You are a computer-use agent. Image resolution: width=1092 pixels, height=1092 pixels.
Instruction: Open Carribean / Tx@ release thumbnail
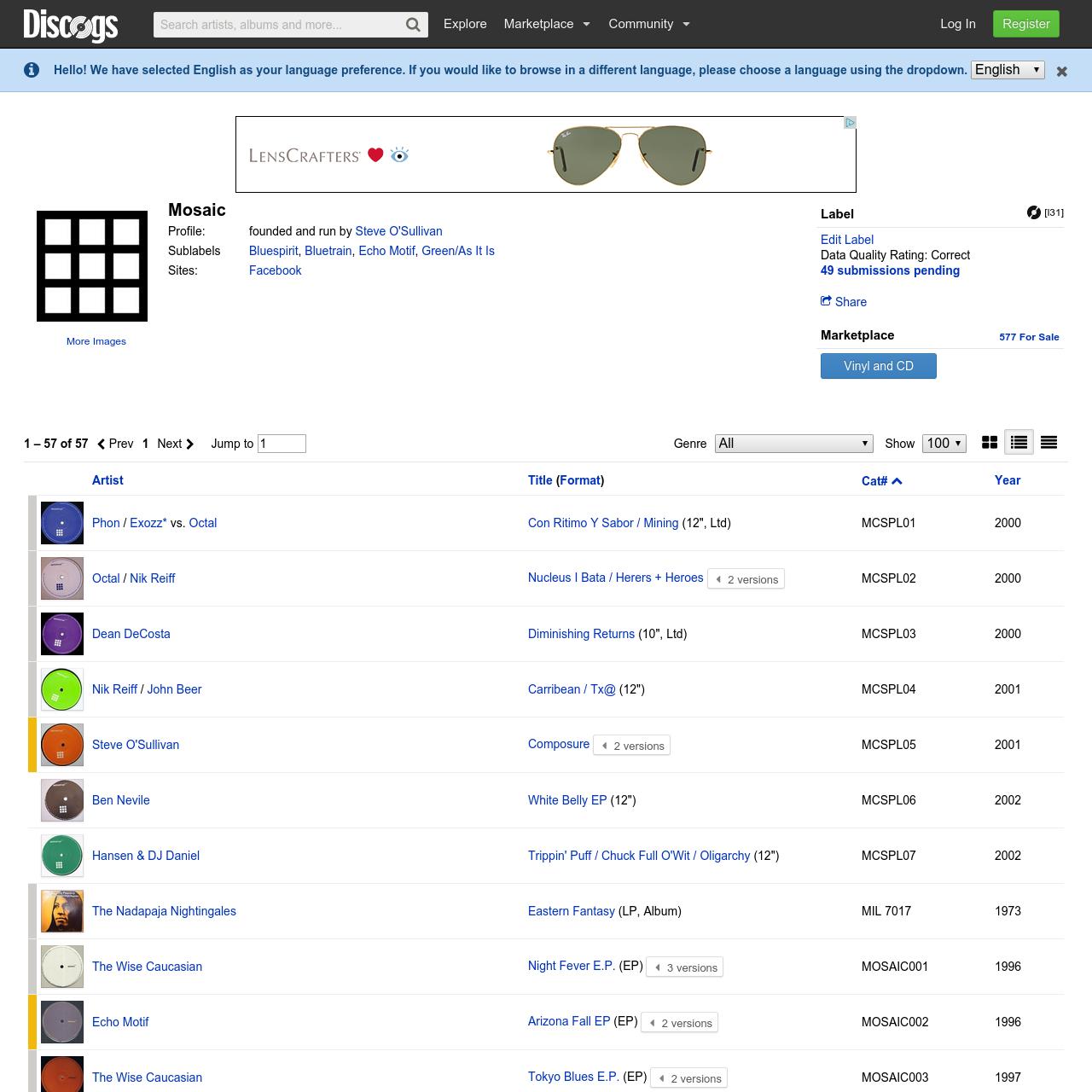pos(62,689)
